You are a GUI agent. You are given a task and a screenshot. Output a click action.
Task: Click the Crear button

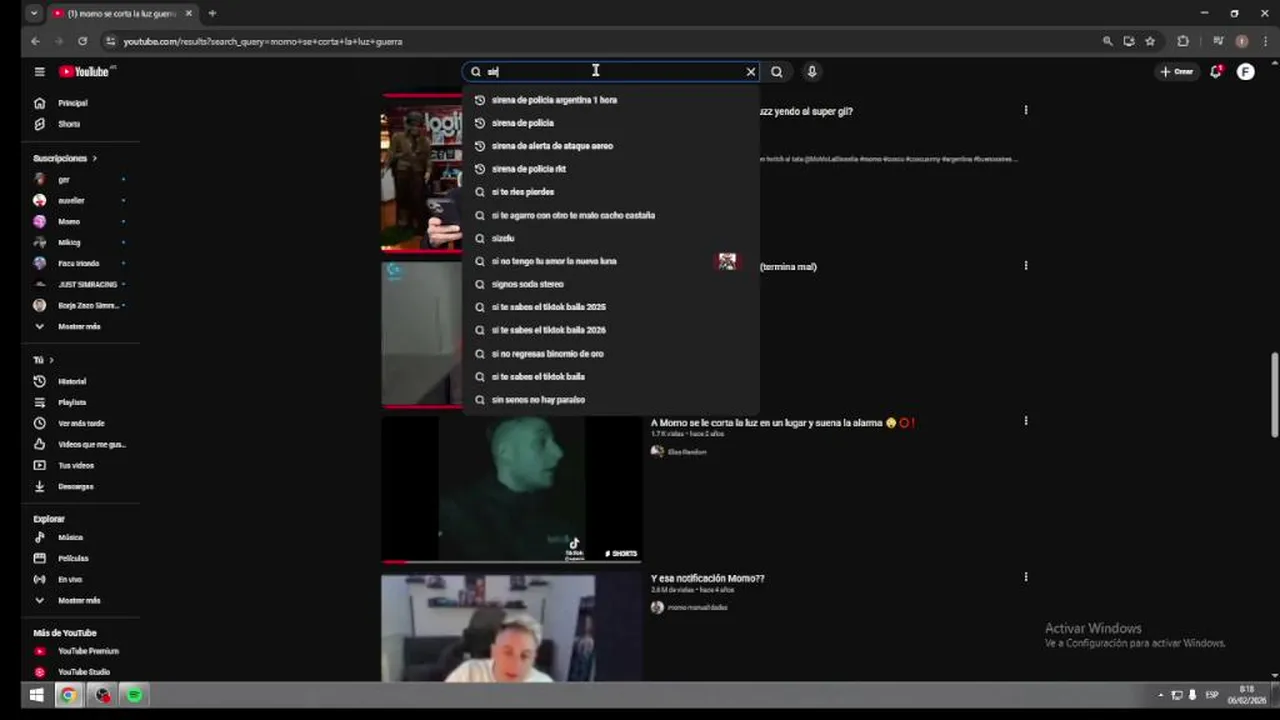(1177, 72)
